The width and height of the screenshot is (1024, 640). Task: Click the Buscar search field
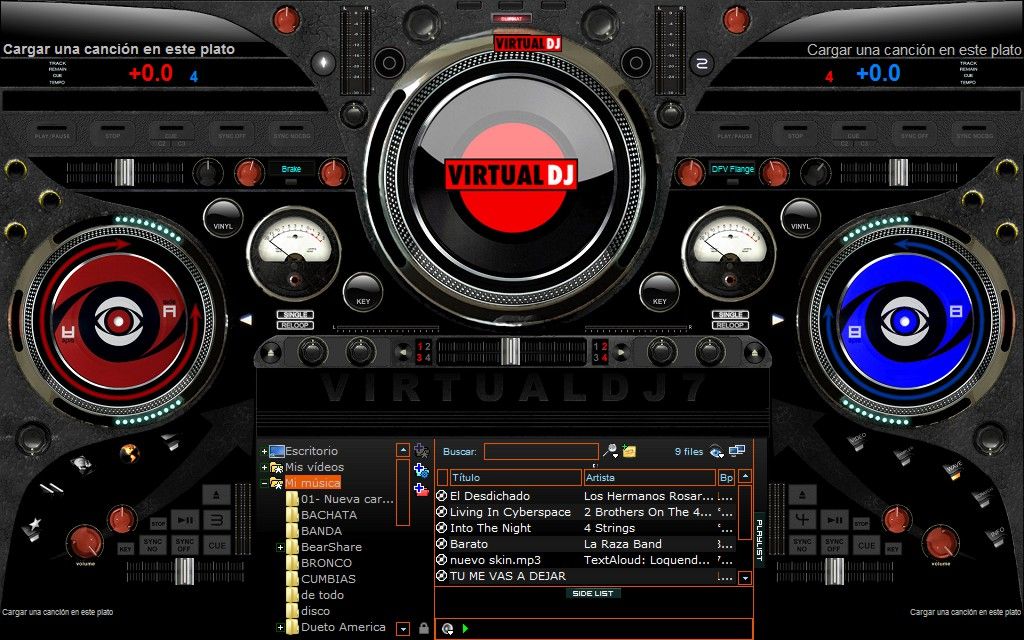point(541,451)
